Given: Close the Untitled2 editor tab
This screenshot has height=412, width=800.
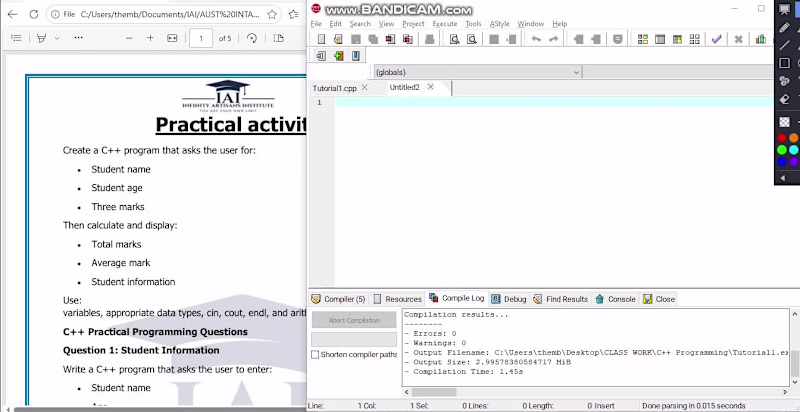Looking at the screenshot, I should 430,87.
